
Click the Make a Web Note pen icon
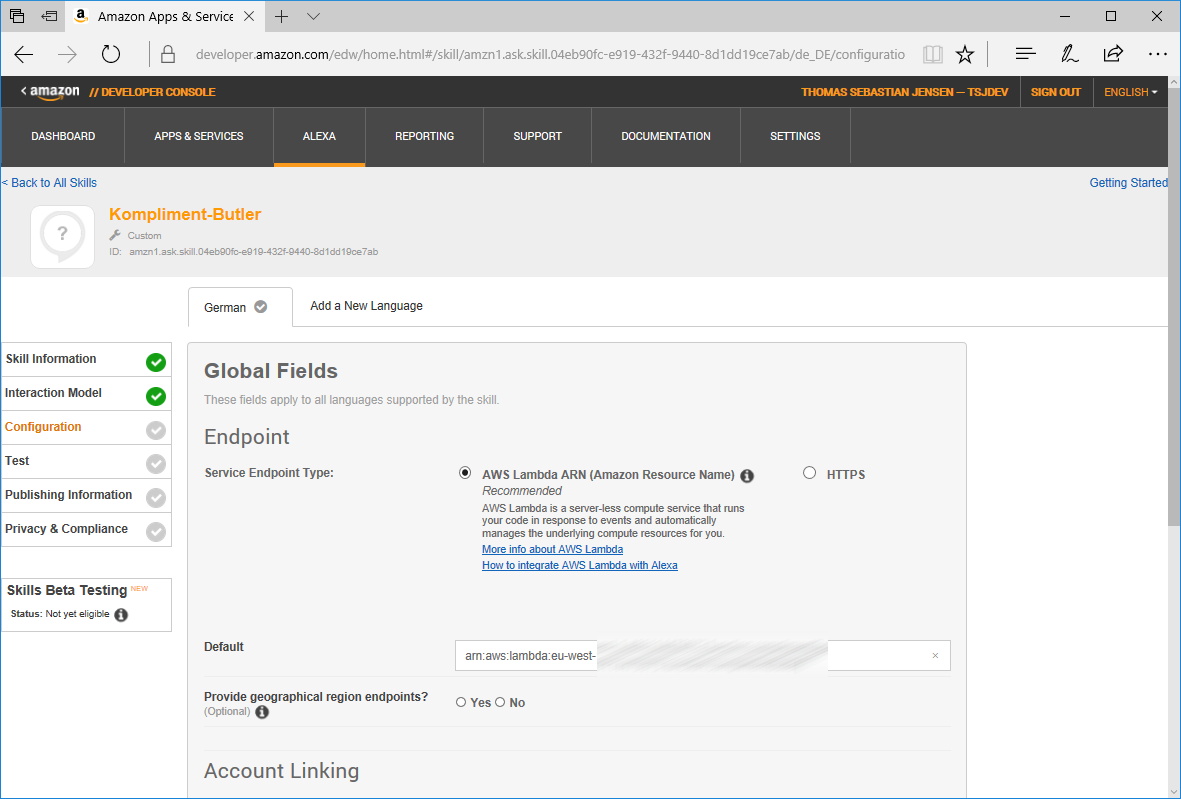point(1069,54)
